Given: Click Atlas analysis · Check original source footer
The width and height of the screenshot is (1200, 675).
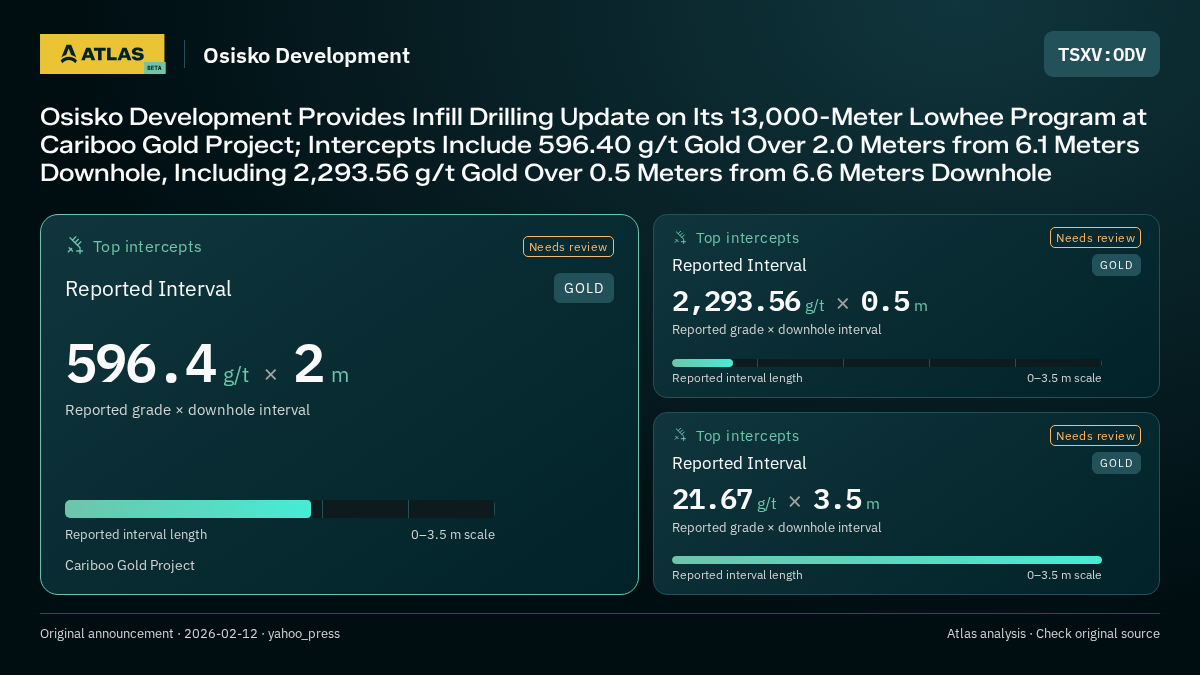Looking at the screenshot, I should pyautogui.click(x=1053, y=634).
